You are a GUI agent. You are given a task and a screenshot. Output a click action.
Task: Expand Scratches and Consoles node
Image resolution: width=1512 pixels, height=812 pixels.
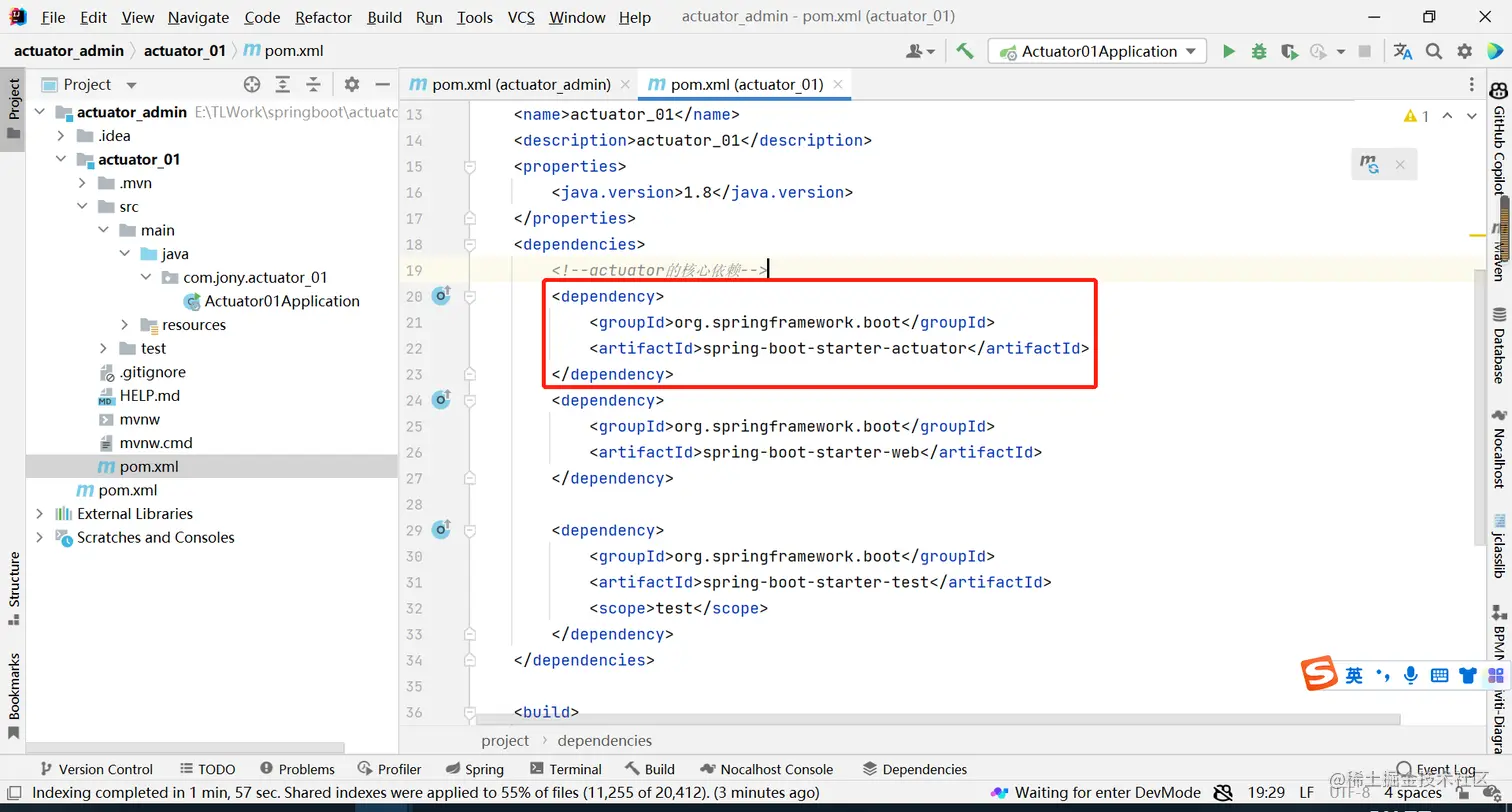coord(39,537)
